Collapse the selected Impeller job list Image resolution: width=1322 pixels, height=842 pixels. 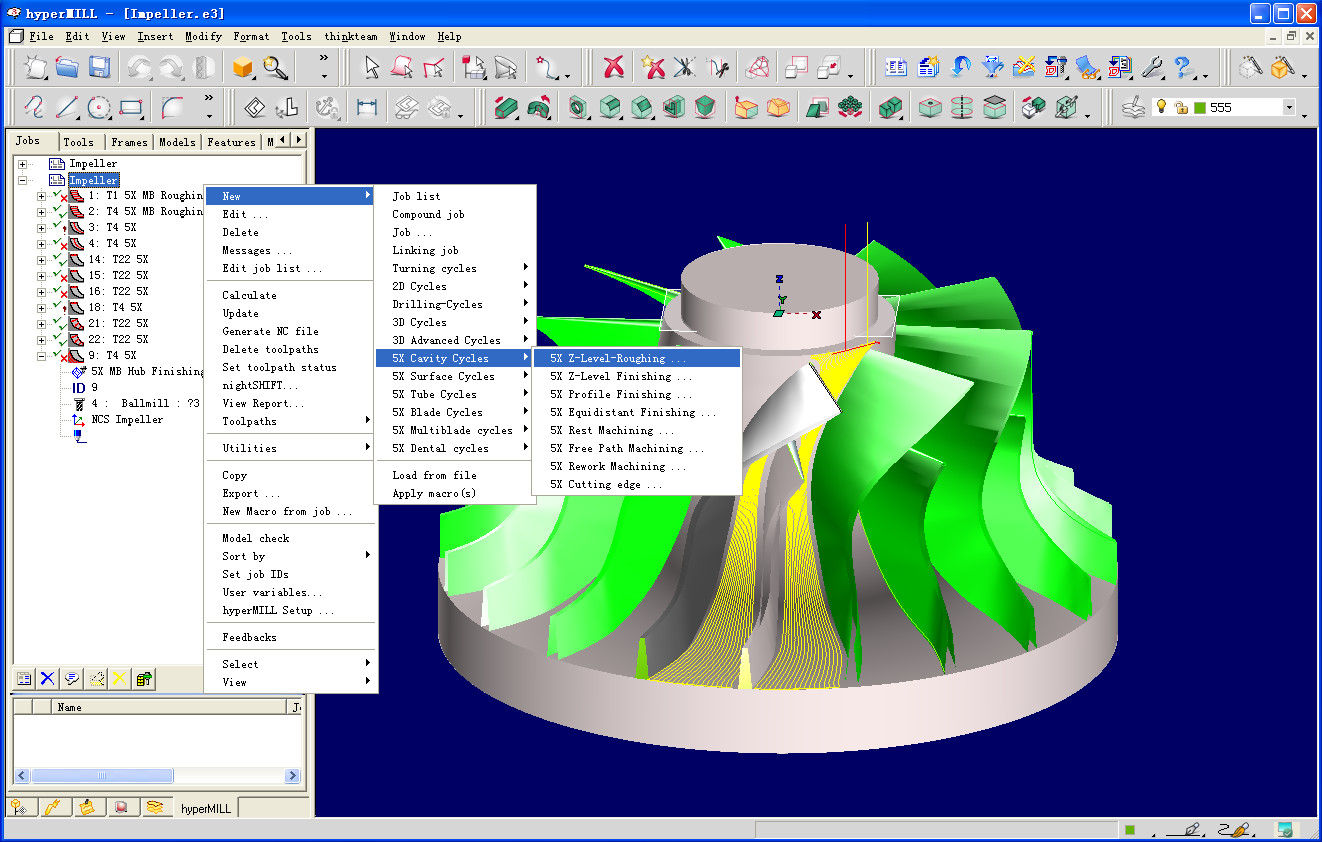22,181
